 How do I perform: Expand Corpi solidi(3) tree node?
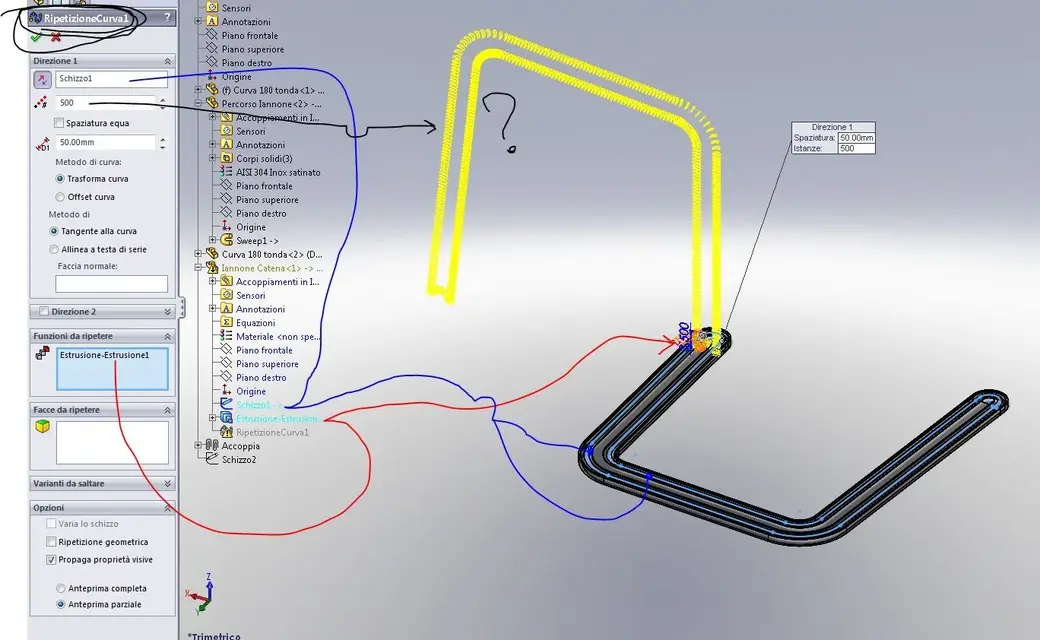tap(212, 158)
